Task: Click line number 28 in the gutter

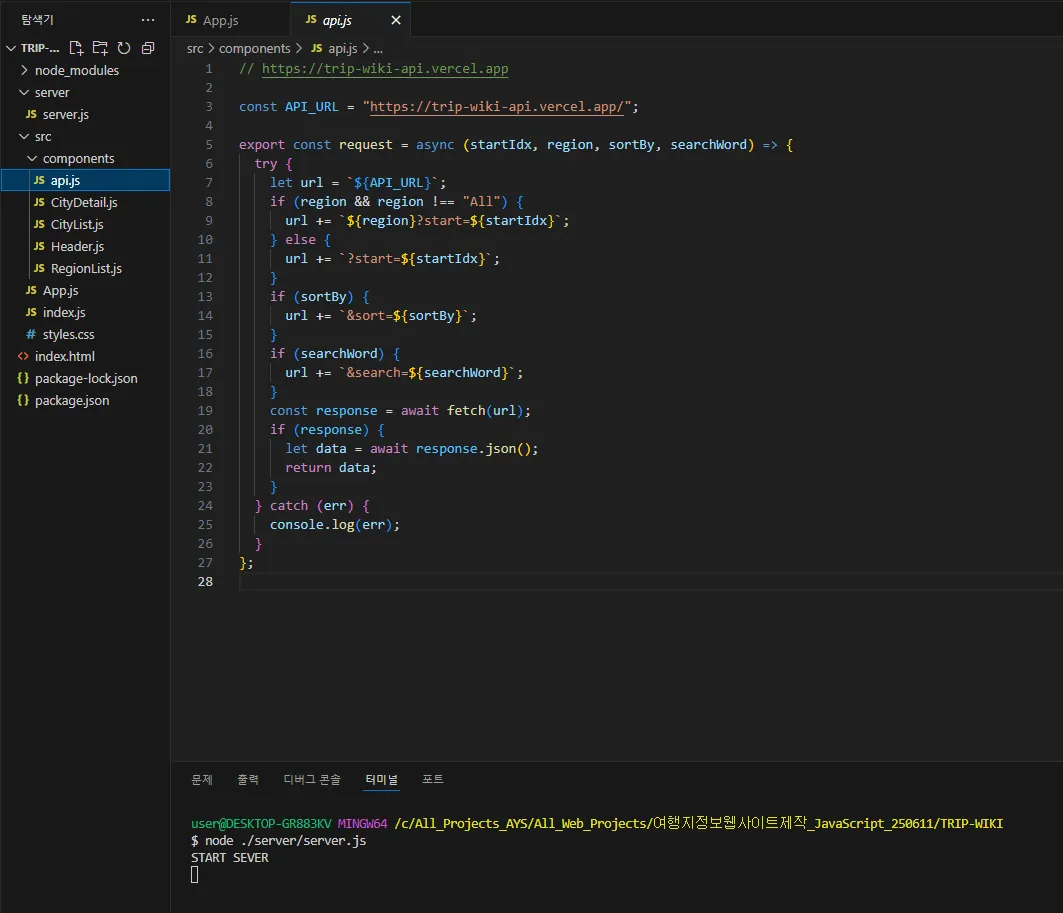Action: pyautogui.click(x=205, y=582)
